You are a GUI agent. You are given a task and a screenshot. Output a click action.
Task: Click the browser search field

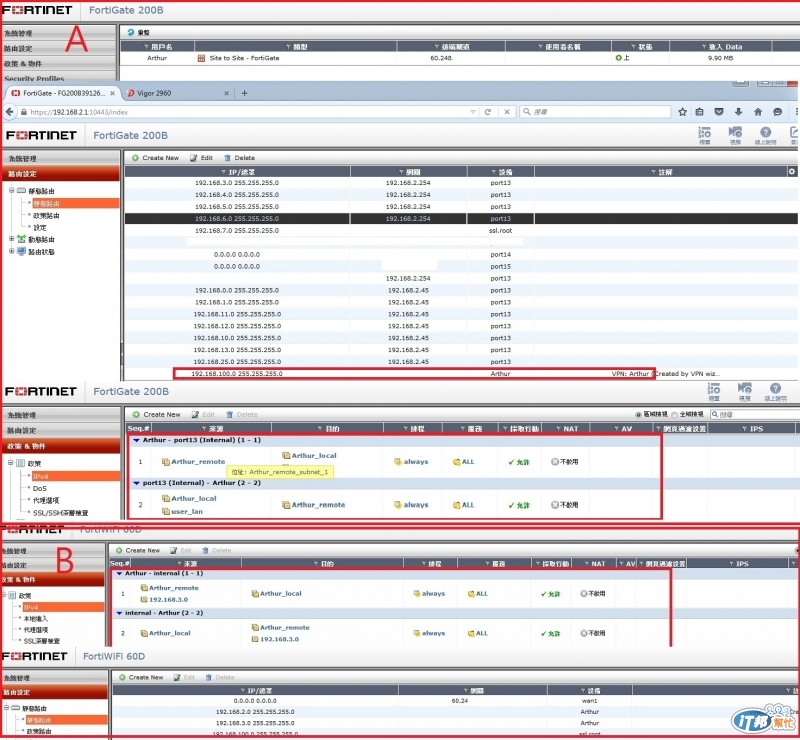595,112
